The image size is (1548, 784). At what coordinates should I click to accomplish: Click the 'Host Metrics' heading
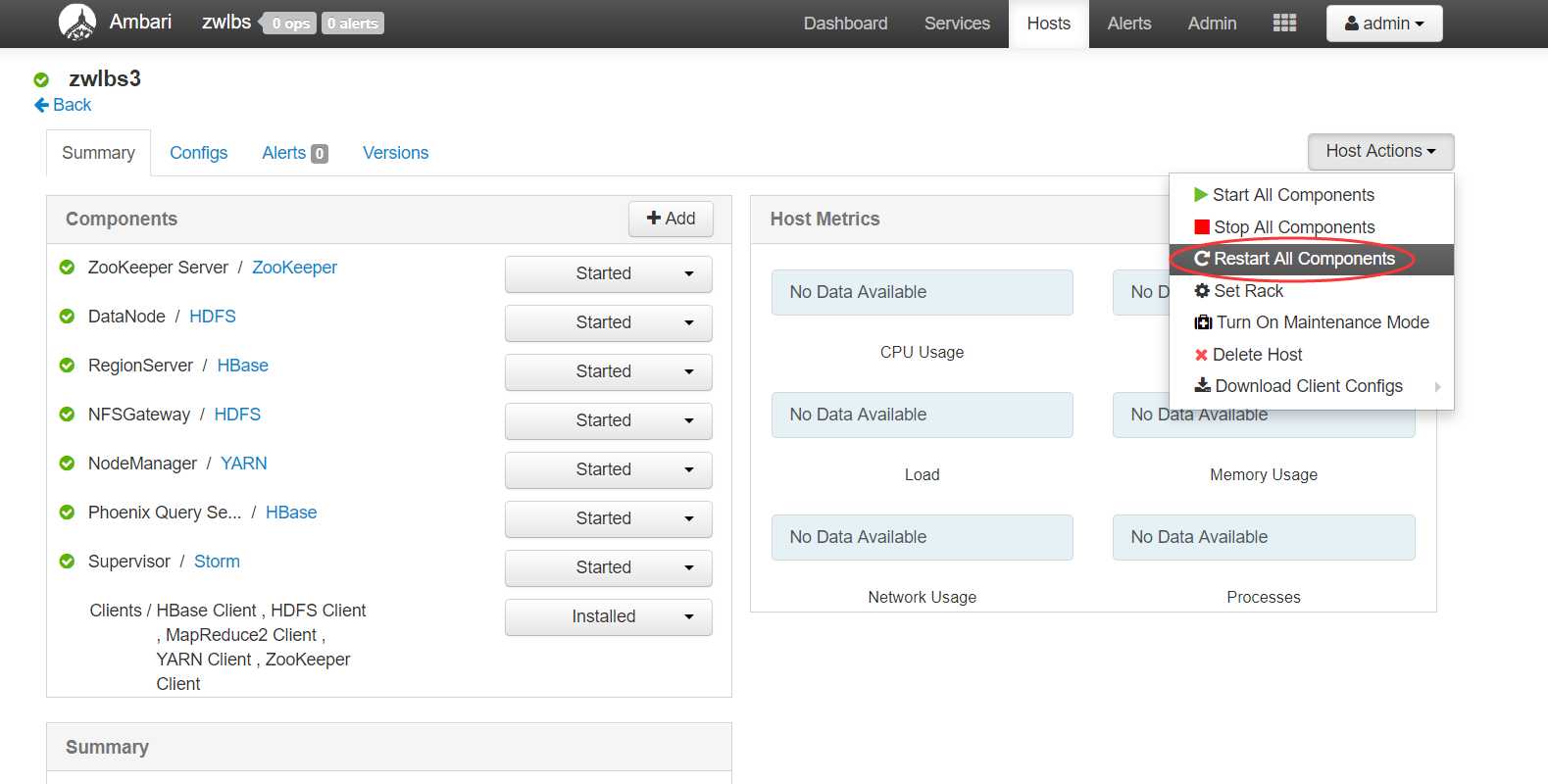point(824,219)
